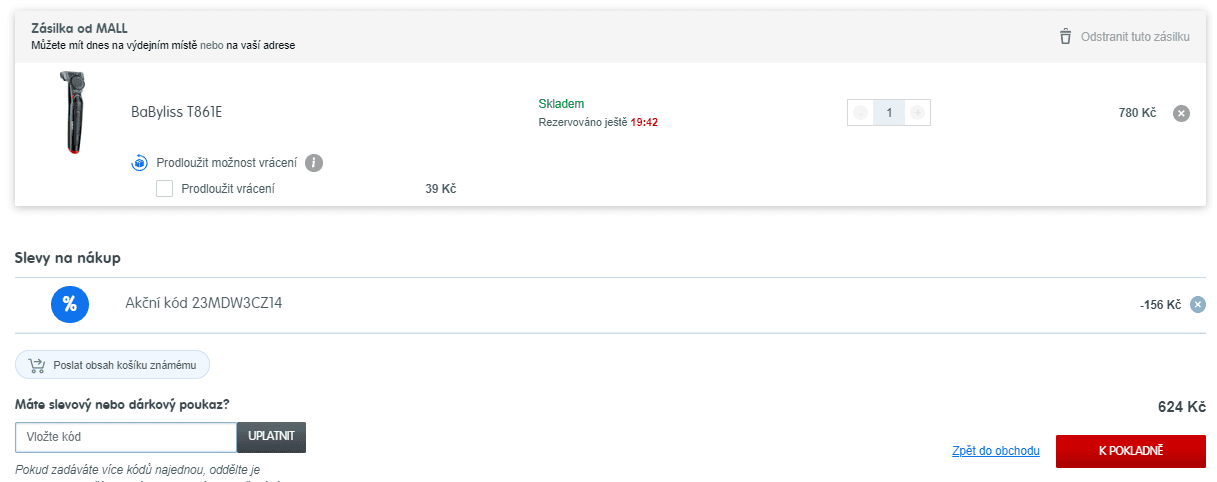Click the extended return circular arrow icon

point(140,163)
